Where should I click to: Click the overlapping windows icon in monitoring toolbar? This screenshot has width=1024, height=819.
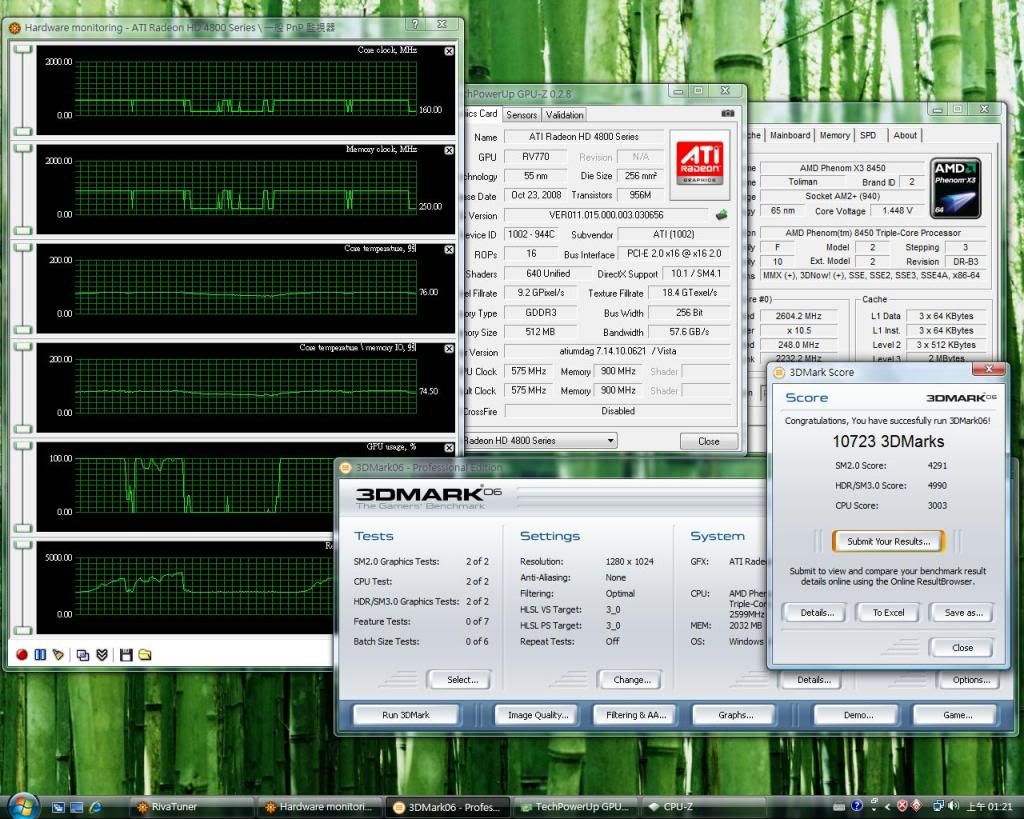[83, 654]
